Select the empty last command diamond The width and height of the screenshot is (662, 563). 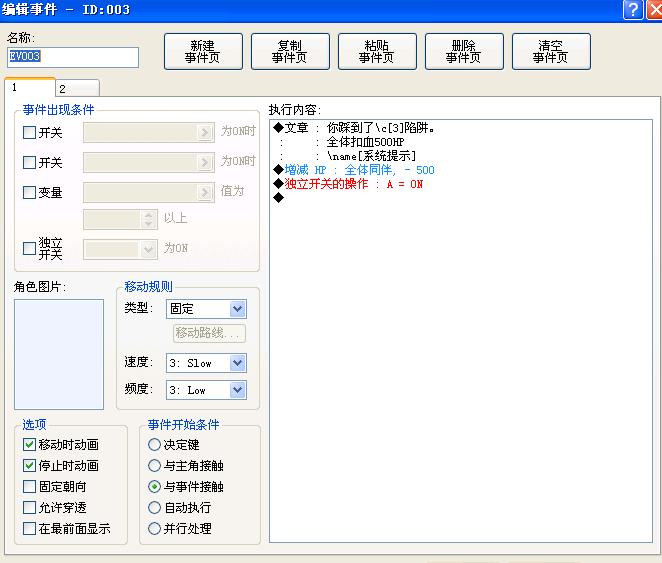click(278, 198)
